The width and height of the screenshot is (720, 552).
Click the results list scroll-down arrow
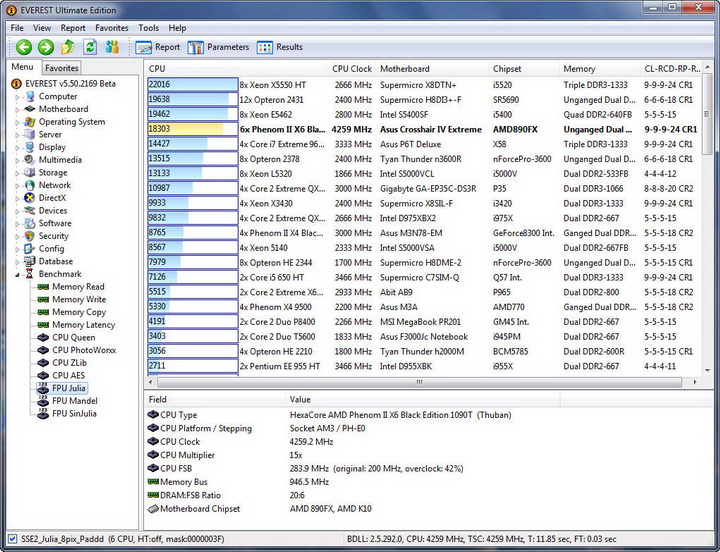click(x=708, y=370)
